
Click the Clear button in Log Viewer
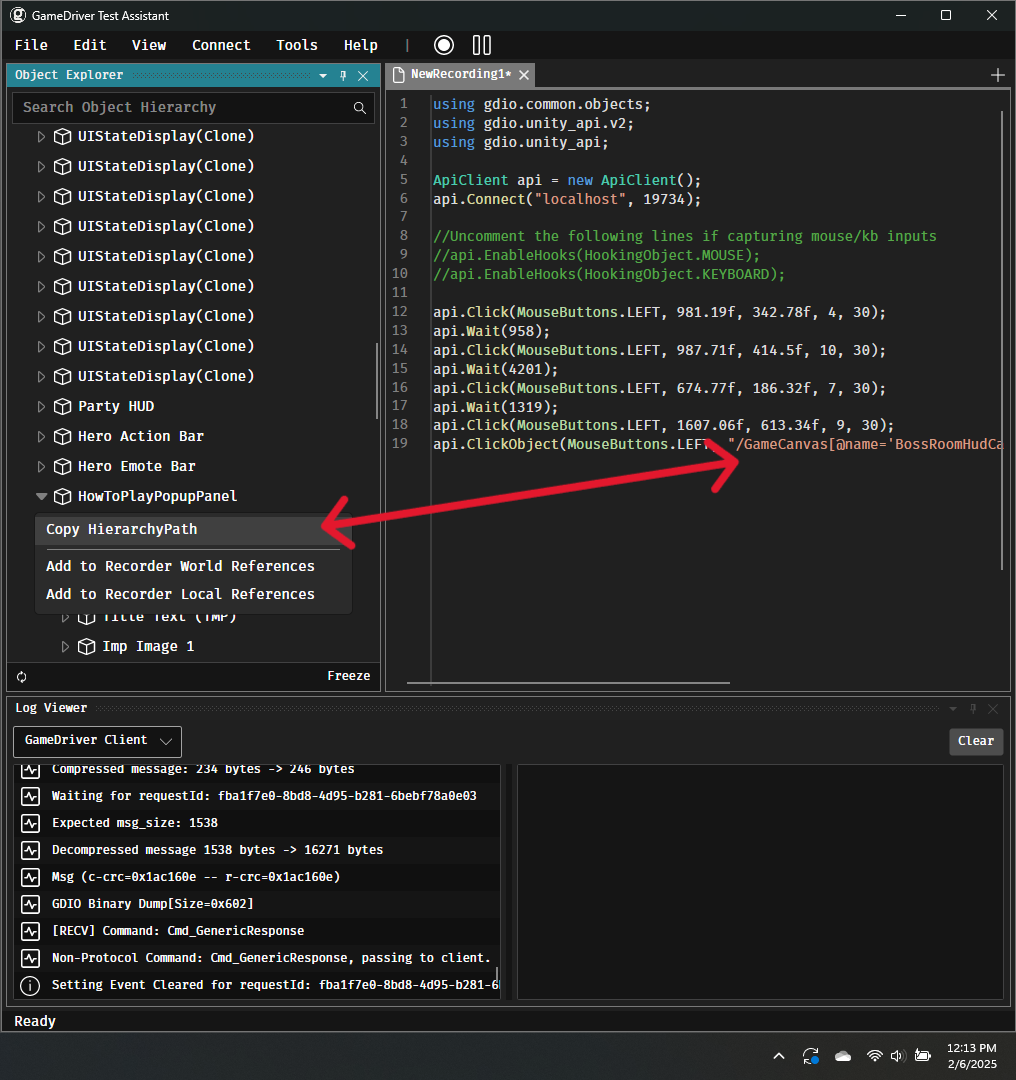[975, 741]
